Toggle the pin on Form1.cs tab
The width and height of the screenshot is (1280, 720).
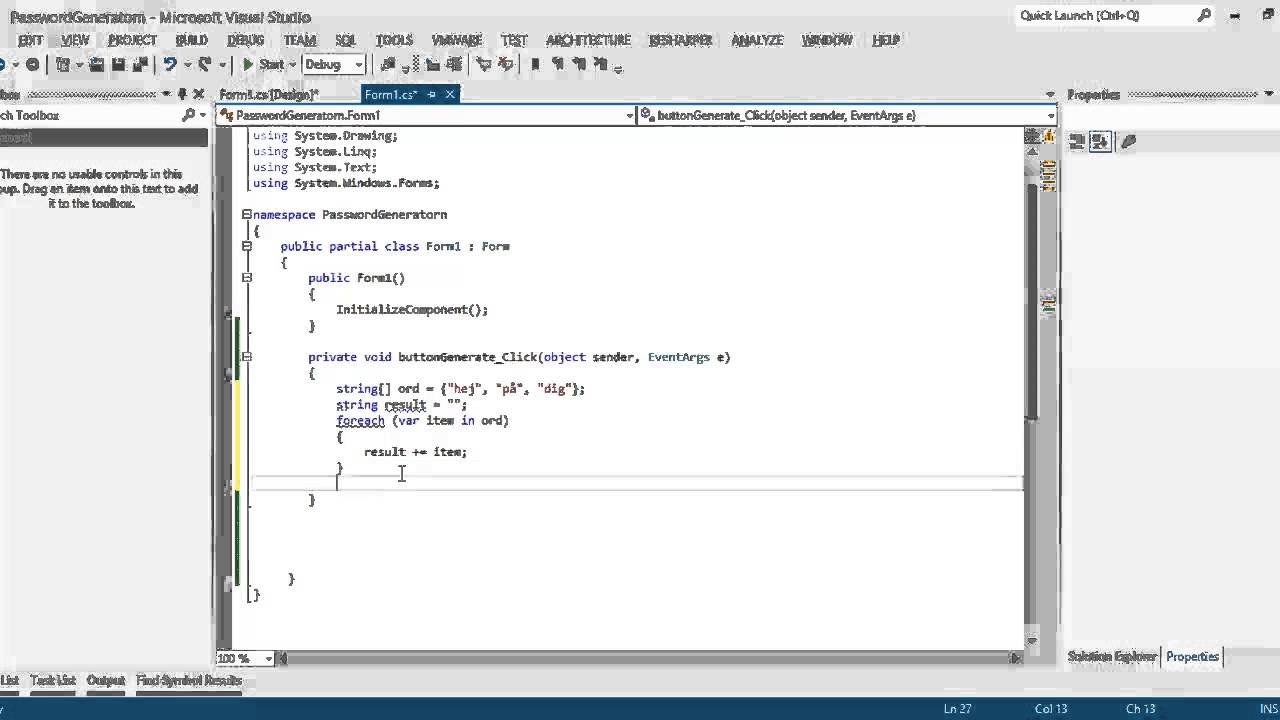click(x=431, y=94)
